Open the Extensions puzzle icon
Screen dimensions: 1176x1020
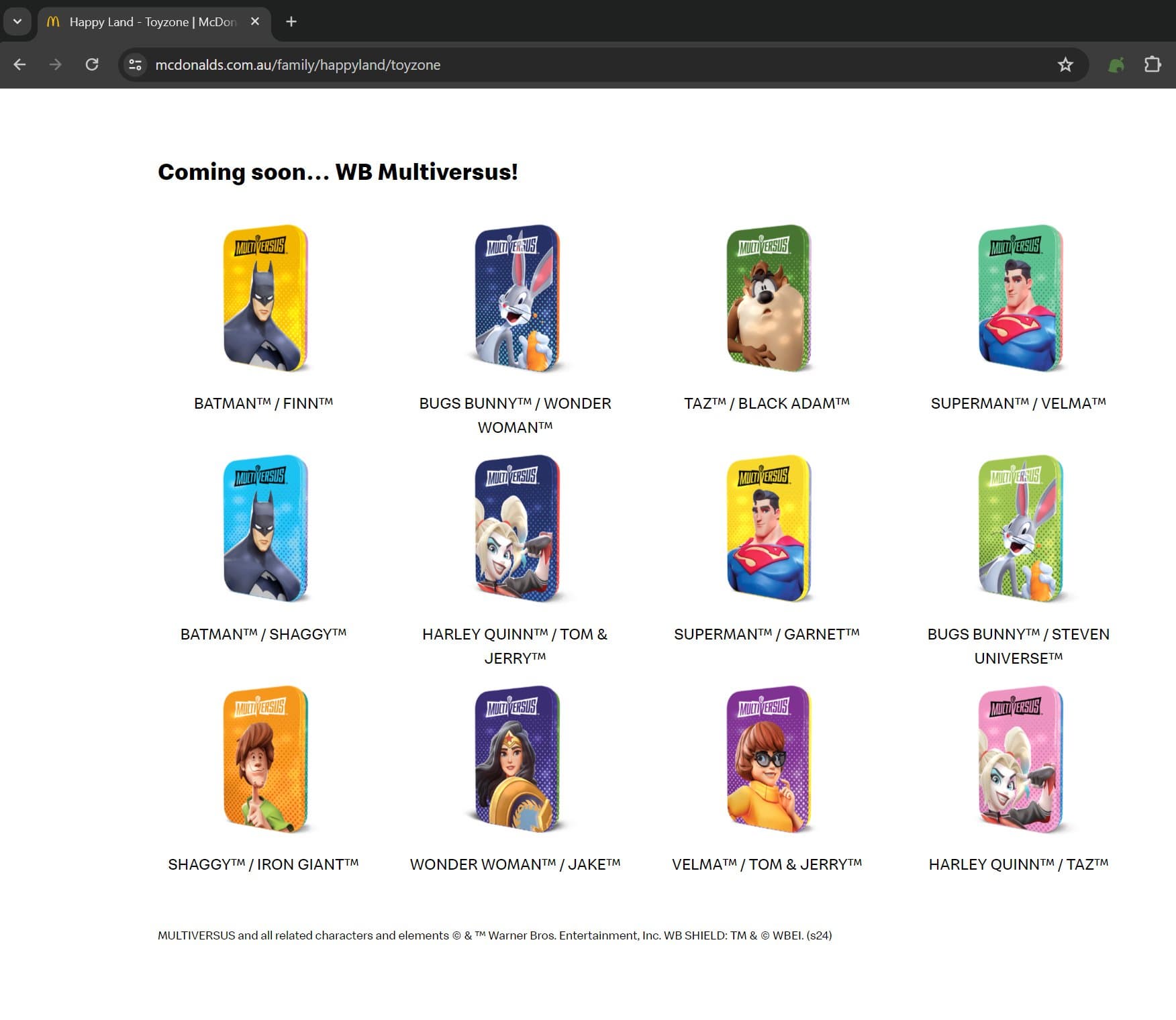click(1153, 64)
